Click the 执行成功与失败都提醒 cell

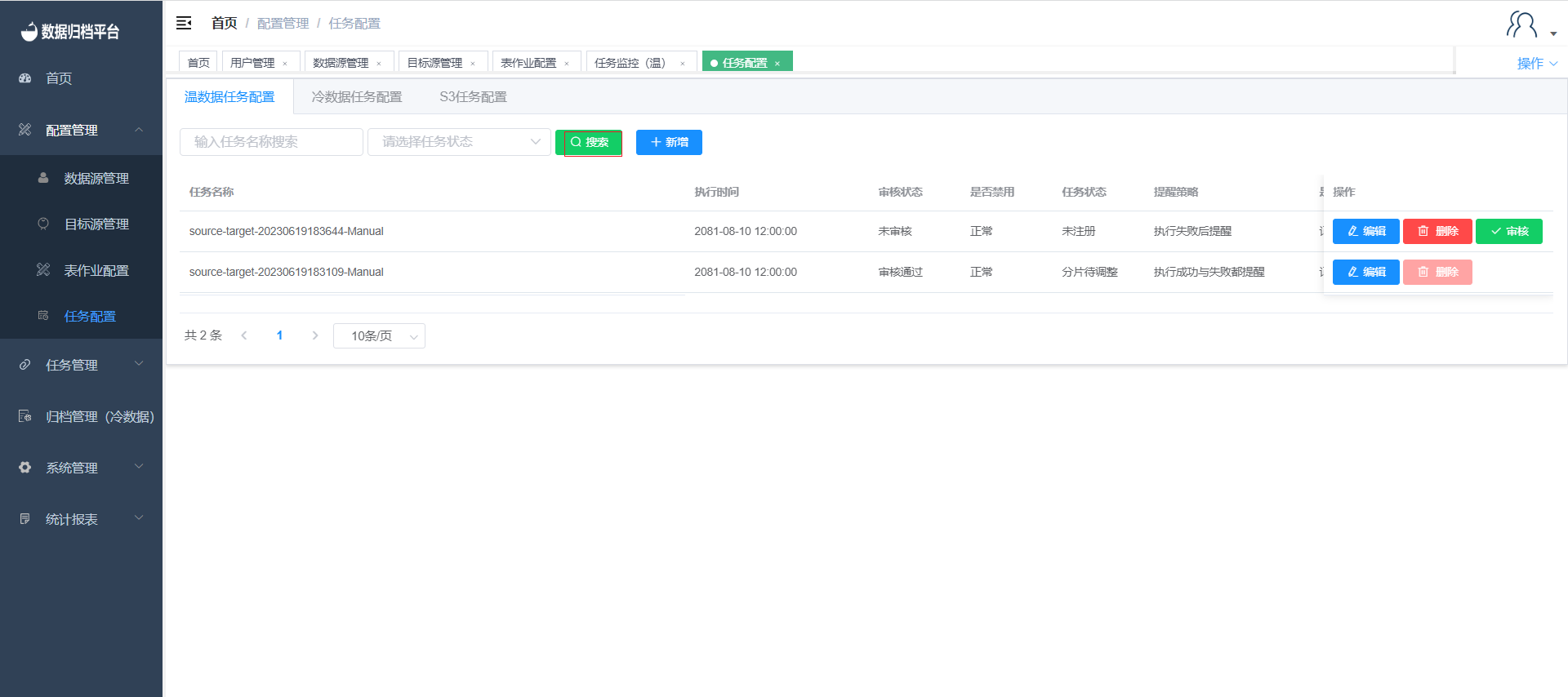coord(1209,272)
